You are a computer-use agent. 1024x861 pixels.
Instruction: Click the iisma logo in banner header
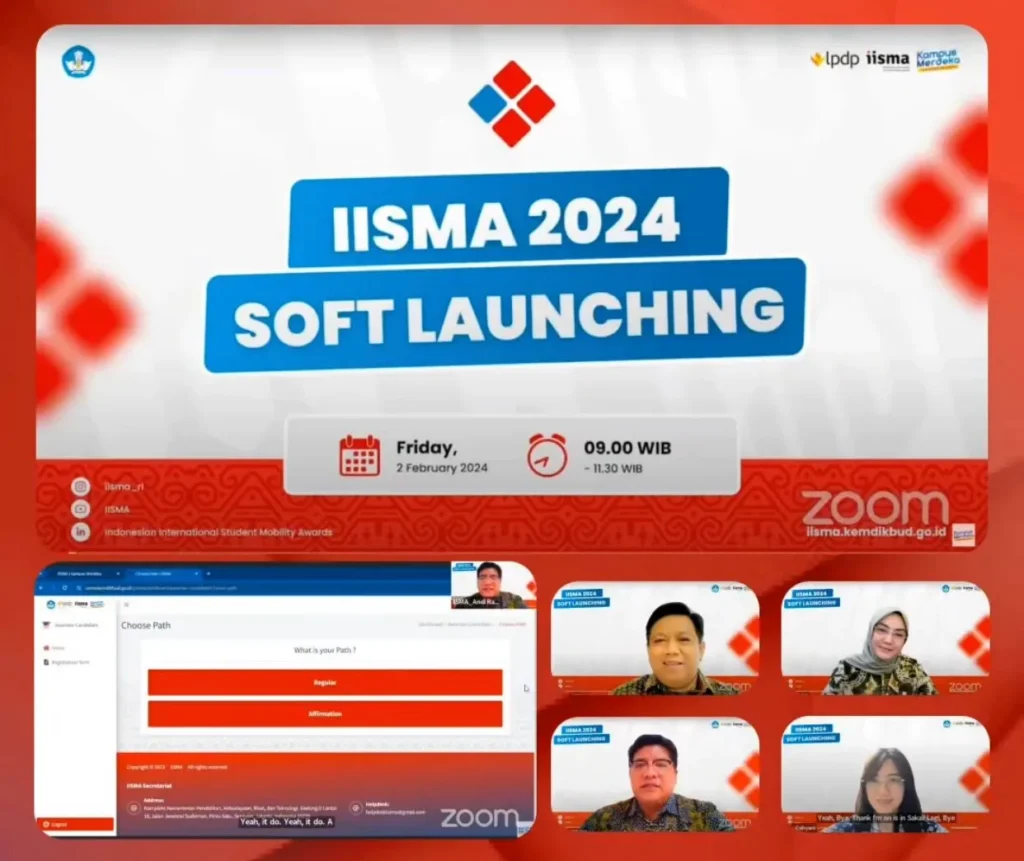click(888, 59)
